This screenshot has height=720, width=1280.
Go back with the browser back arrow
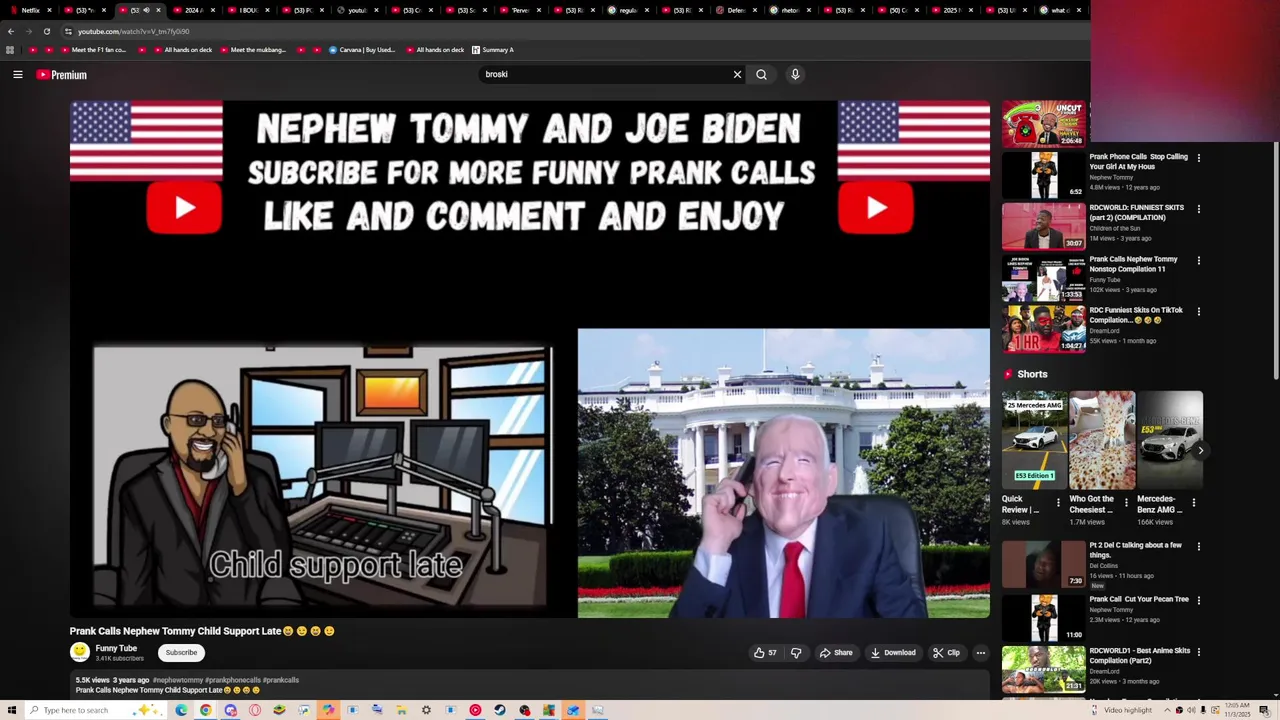click(10, 31)
